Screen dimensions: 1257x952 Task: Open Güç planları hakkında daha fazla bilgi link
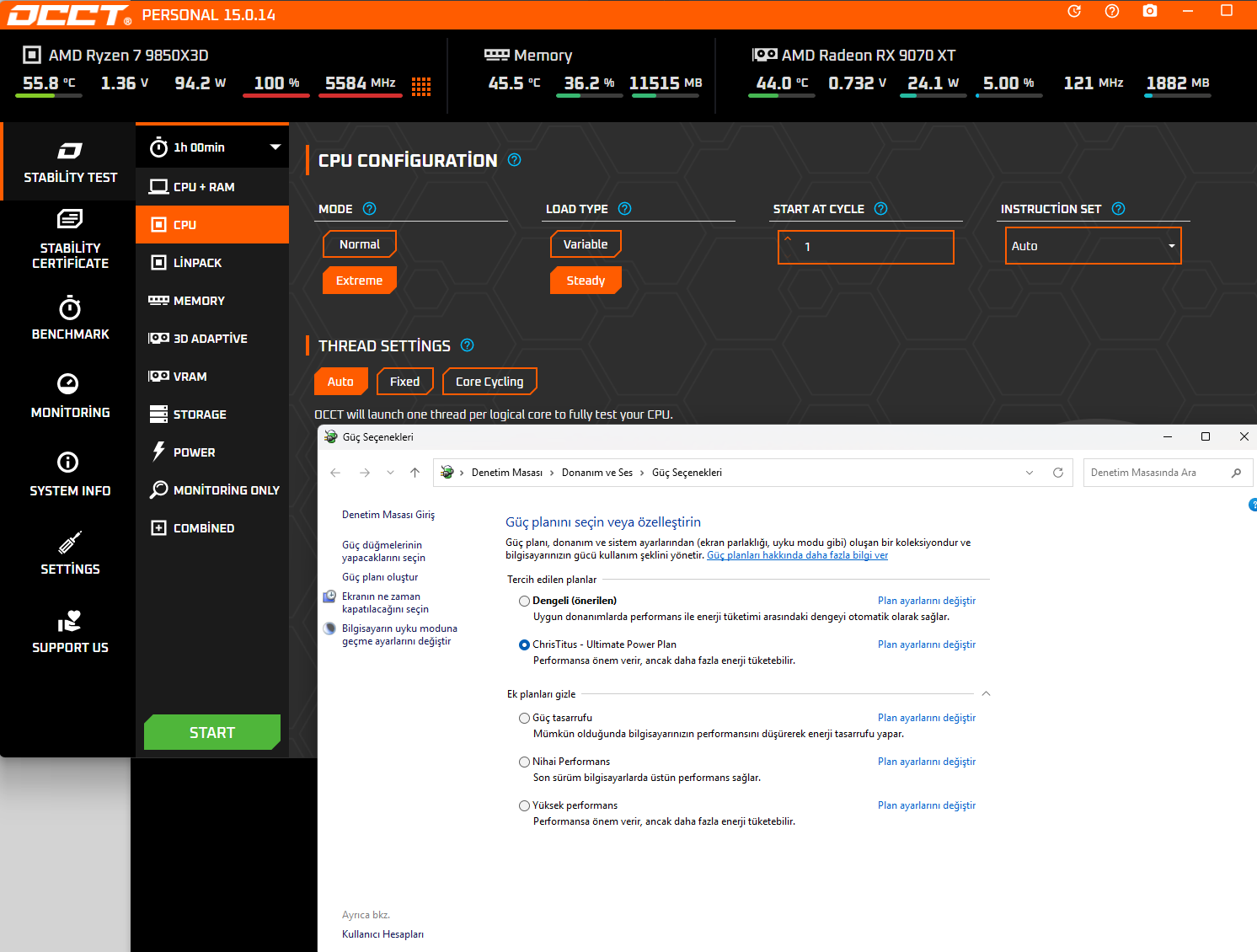[797, 555]
